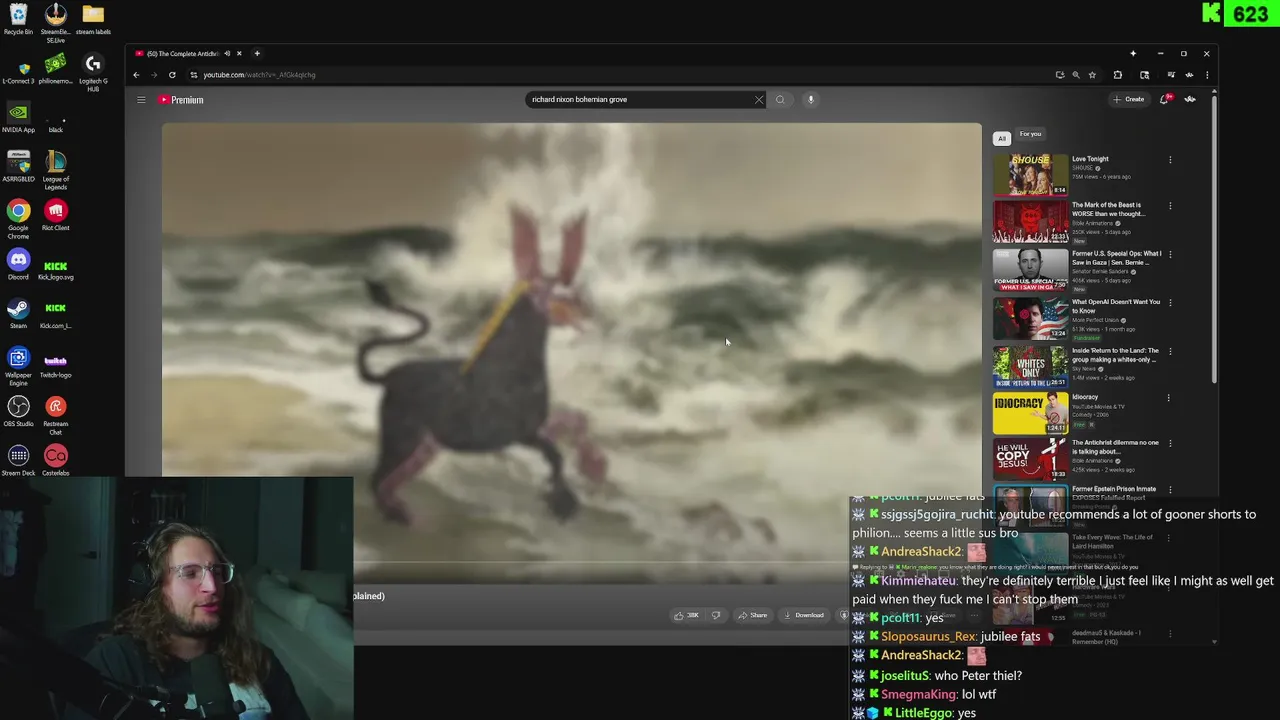The height and width of the screenshot is (720, 1280).
Task: Open Love Tonight video thumbnail
Action: click(1030, 174)
